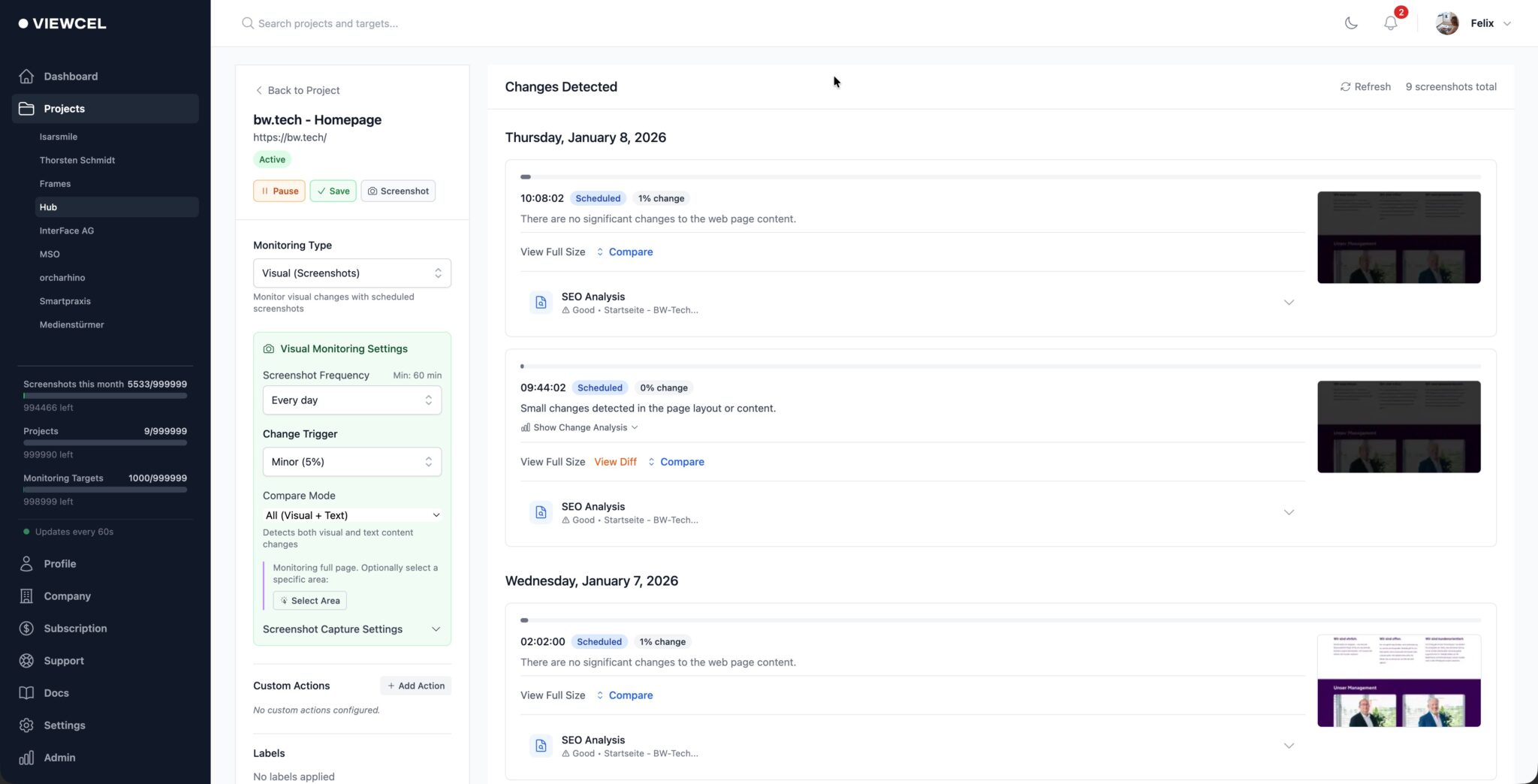Show Change Analysis for the 09:44:02 entry

click(x=579, y=427)
